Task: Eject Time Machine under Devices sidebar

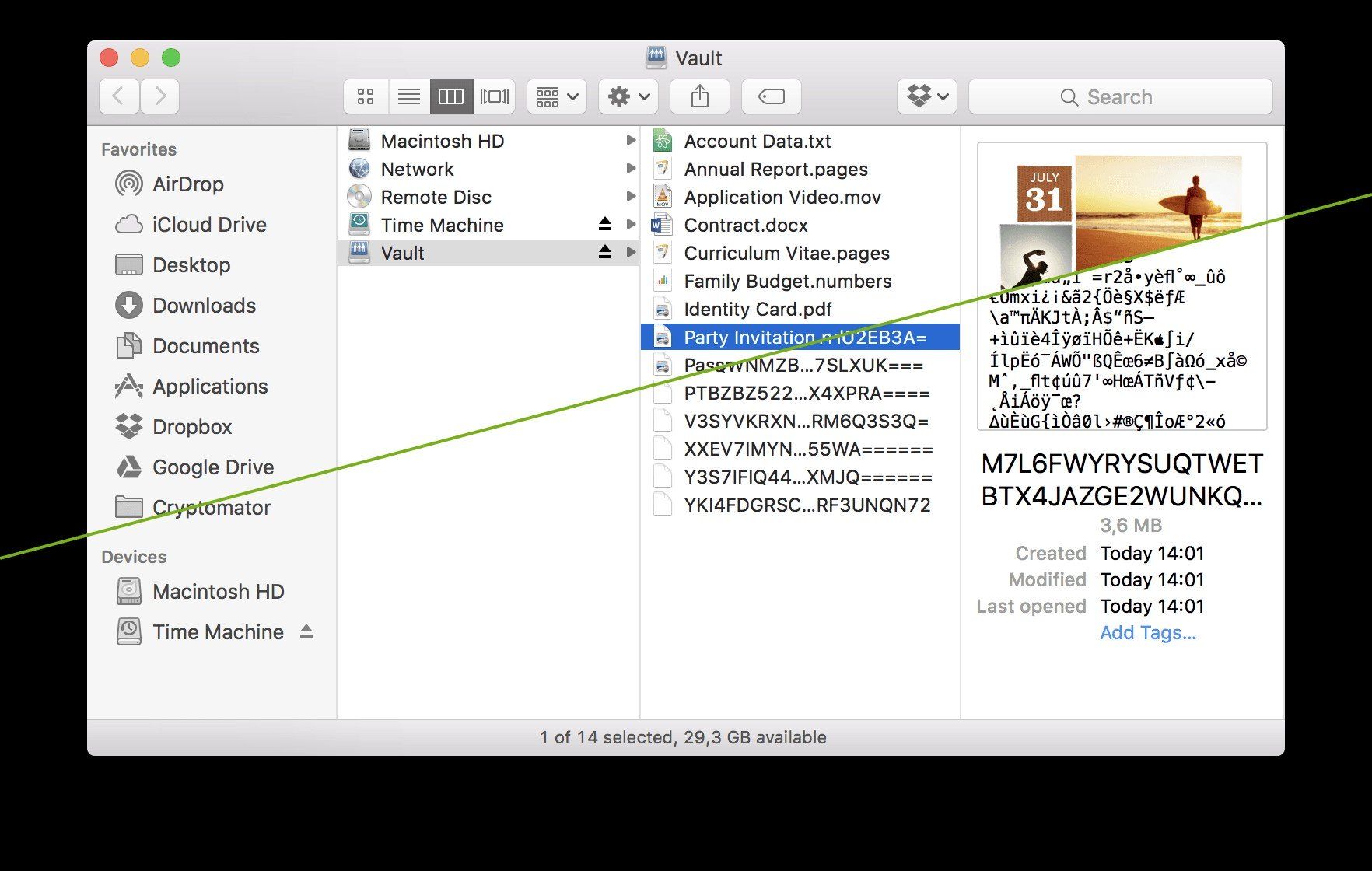Action: click(x=306, y=631)
